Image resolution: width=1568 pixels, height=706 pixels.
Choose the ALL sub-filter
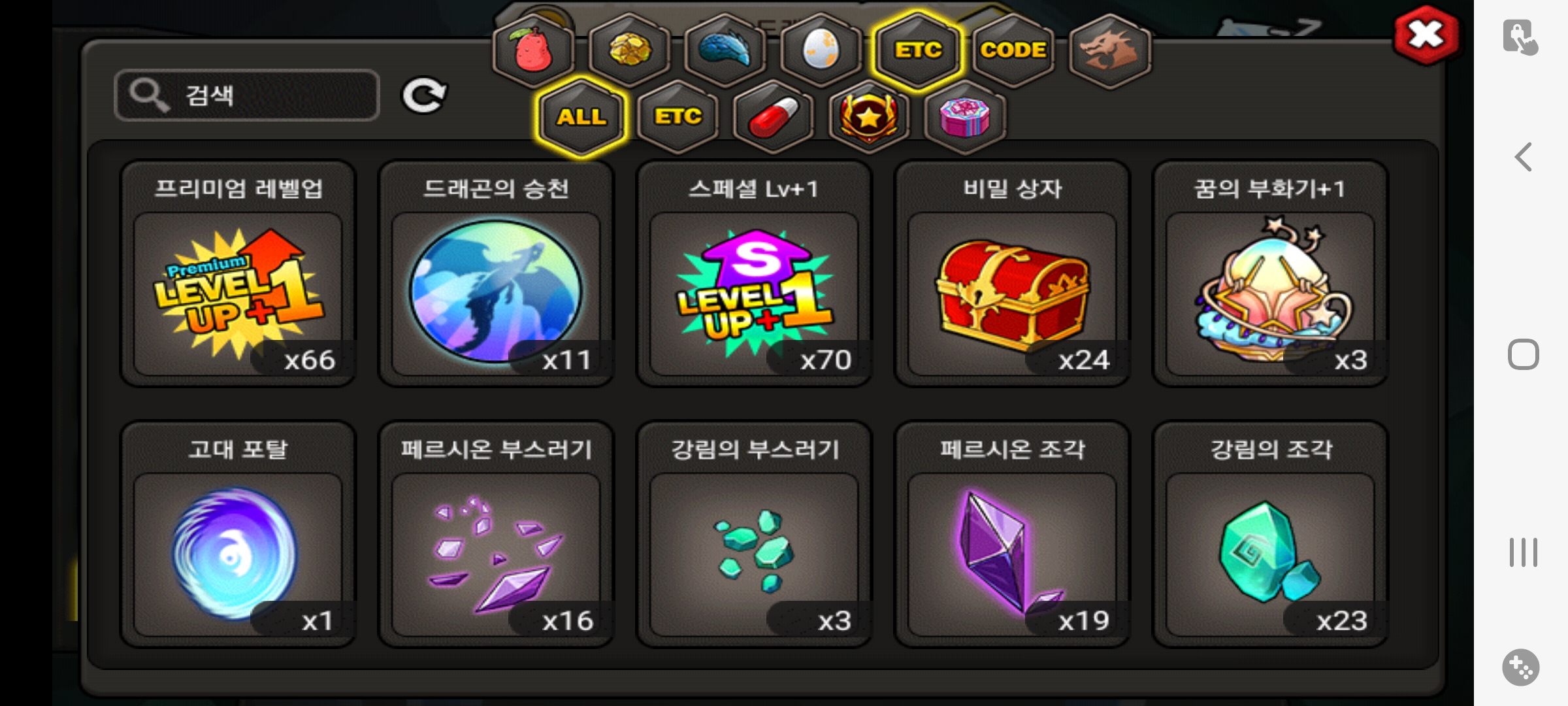[x=581, y=118]
